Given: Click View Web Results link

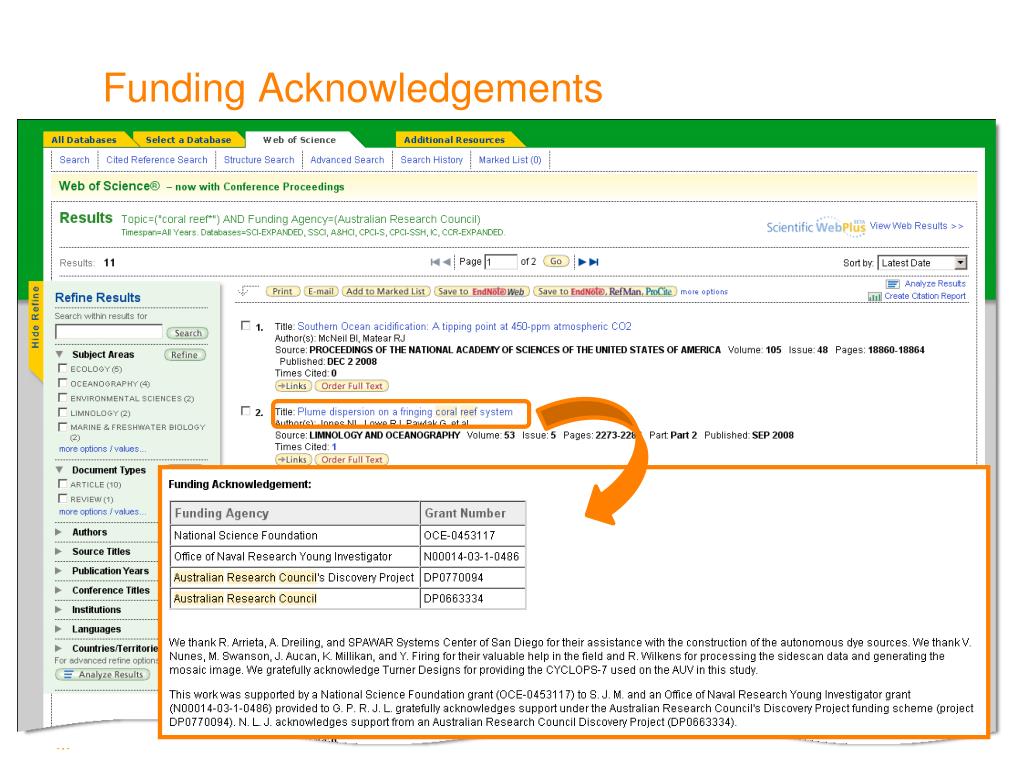Looking at the screenshot, I should click(916, 226).
